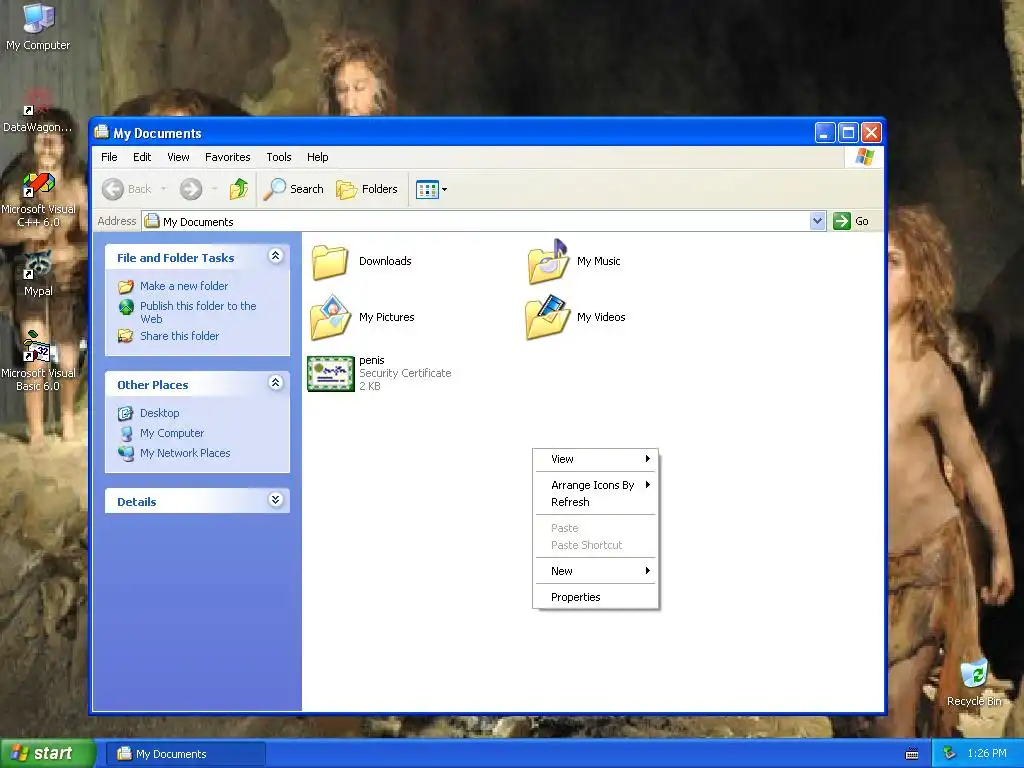Click the Windows flag logo in window

865,157
